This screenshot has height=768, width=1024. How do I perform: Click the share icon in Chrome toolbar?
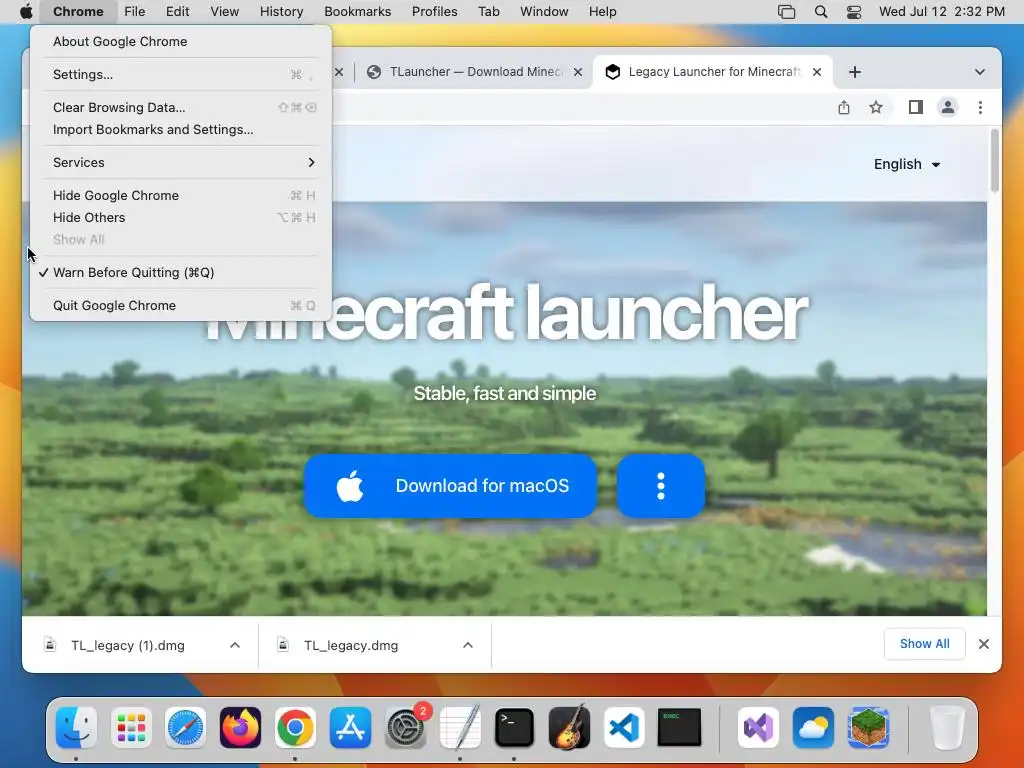(844, 107)
